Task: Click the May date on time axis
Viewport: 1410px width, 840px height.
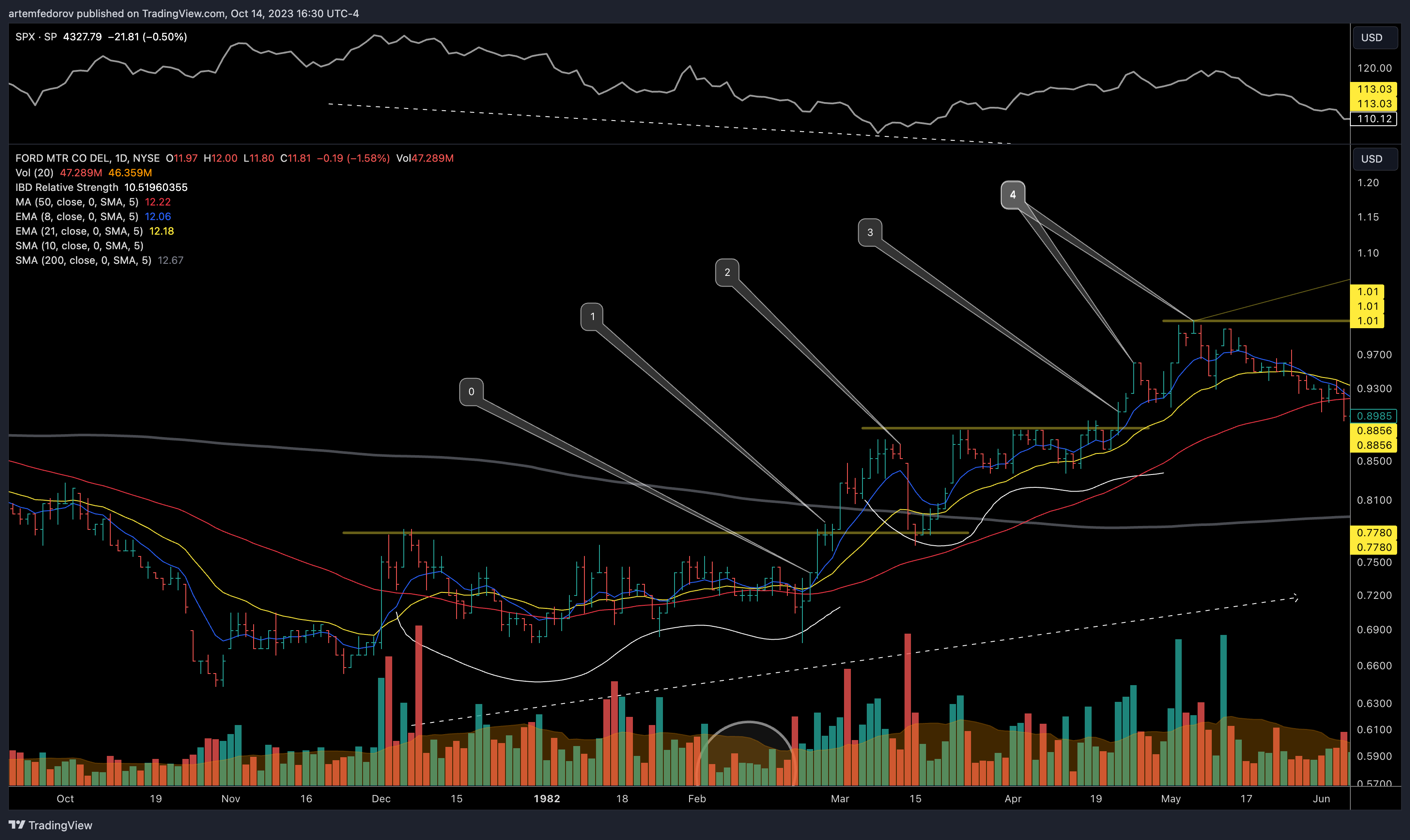Action: click(x=1171, y=799)
